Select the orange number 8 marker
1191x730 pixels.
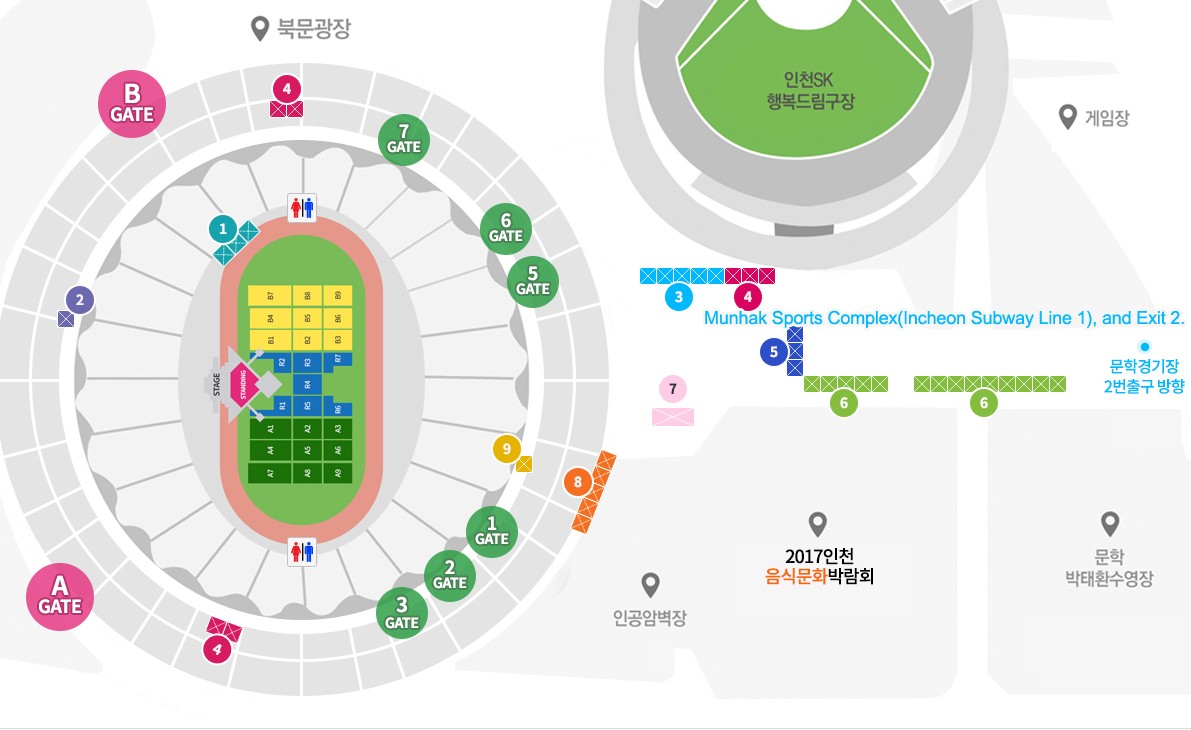[x=578, y=482]
